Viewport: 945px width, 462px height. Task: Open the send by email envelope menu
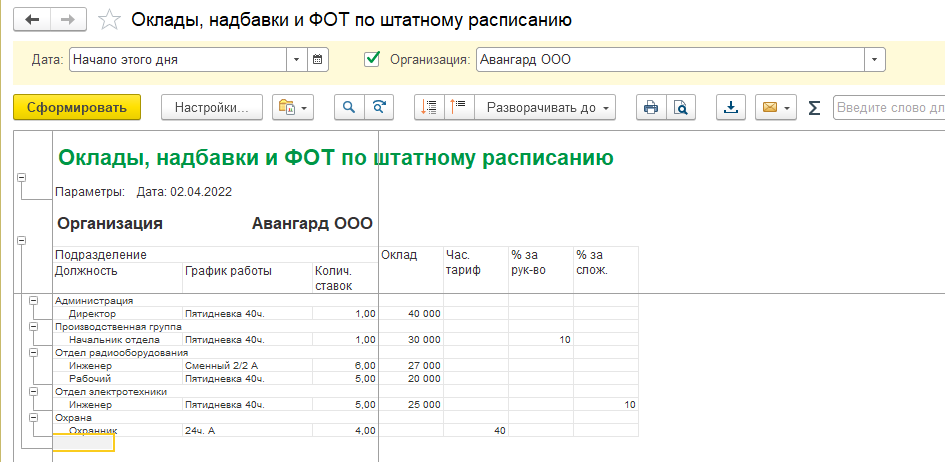(776, 107)
